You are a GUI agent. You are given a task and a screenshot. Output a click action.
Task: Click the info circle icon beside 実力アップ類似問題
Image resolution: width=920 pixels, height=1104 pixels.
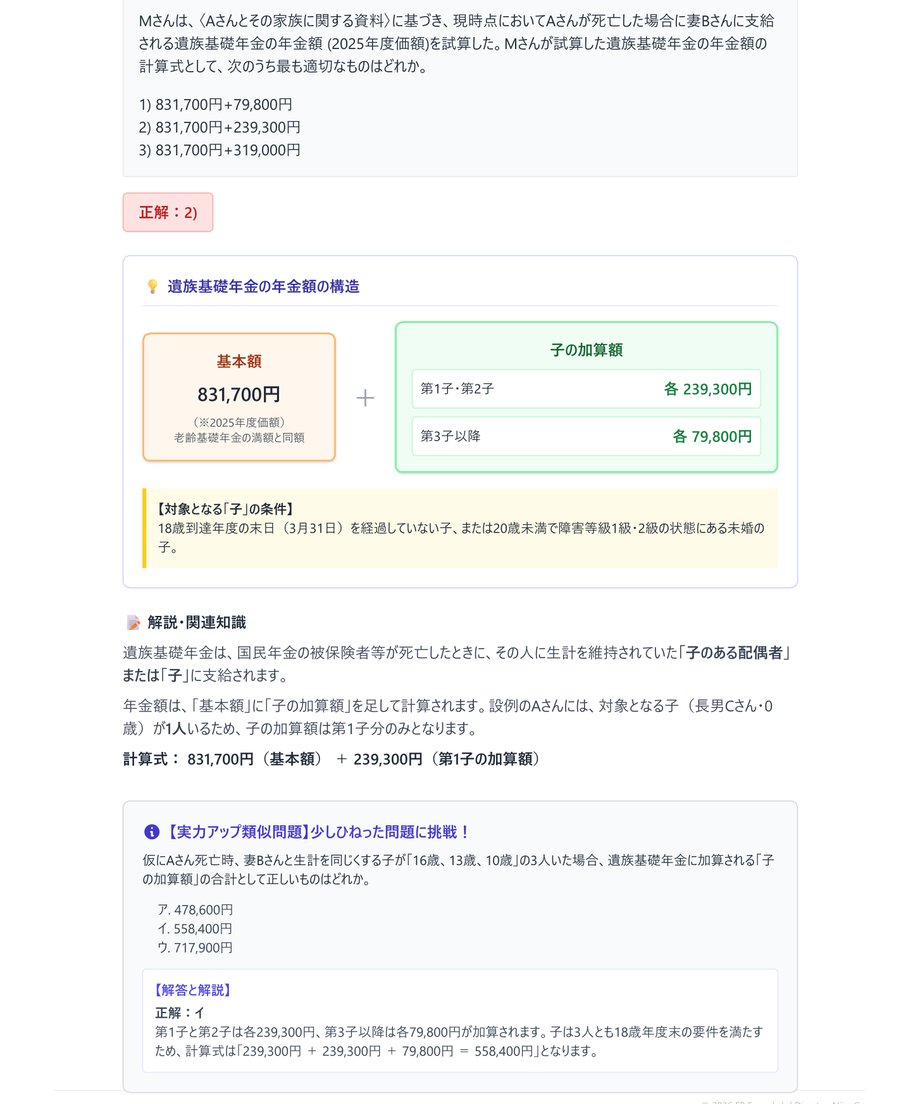(x=151, y=832)
